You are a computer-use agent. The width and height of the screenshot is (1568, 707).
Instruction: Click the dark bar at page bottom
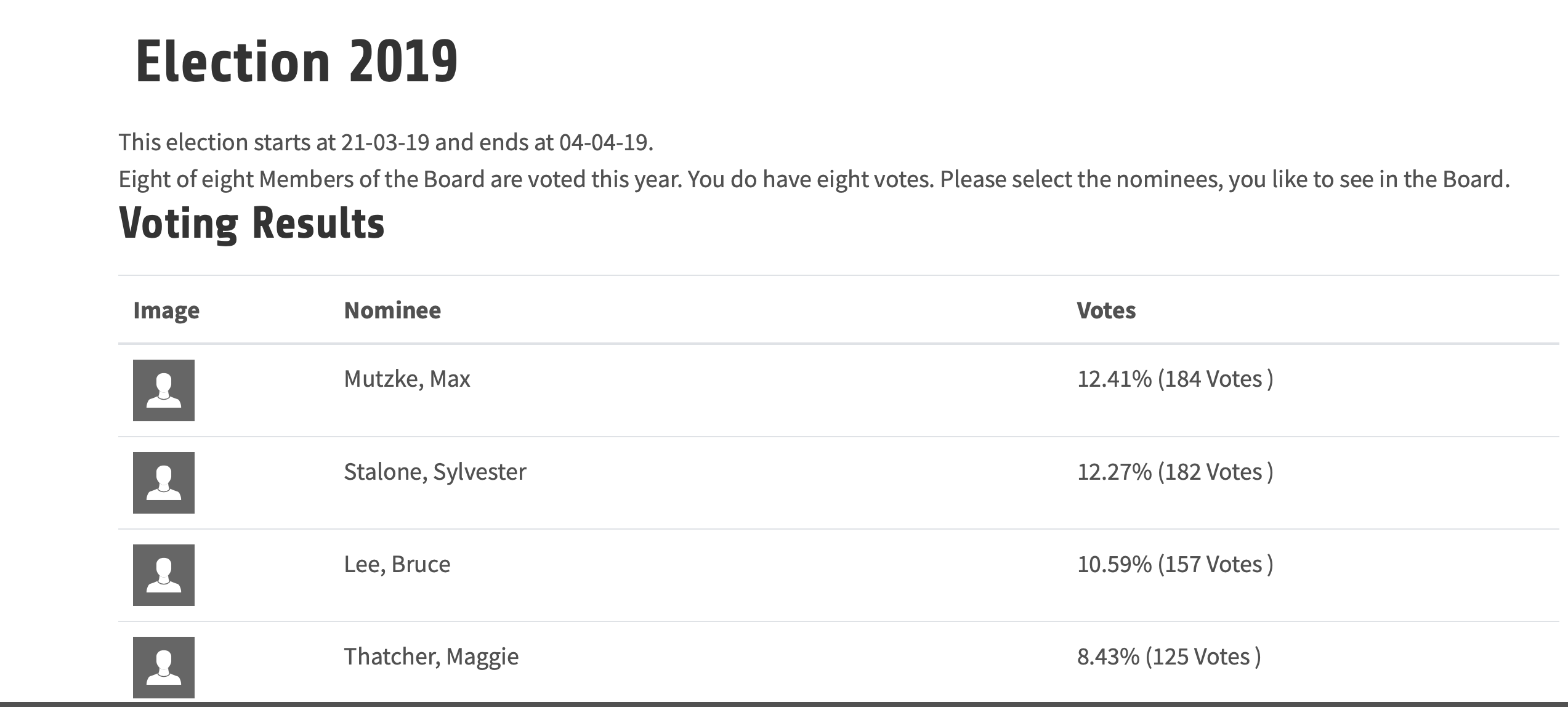784,704
